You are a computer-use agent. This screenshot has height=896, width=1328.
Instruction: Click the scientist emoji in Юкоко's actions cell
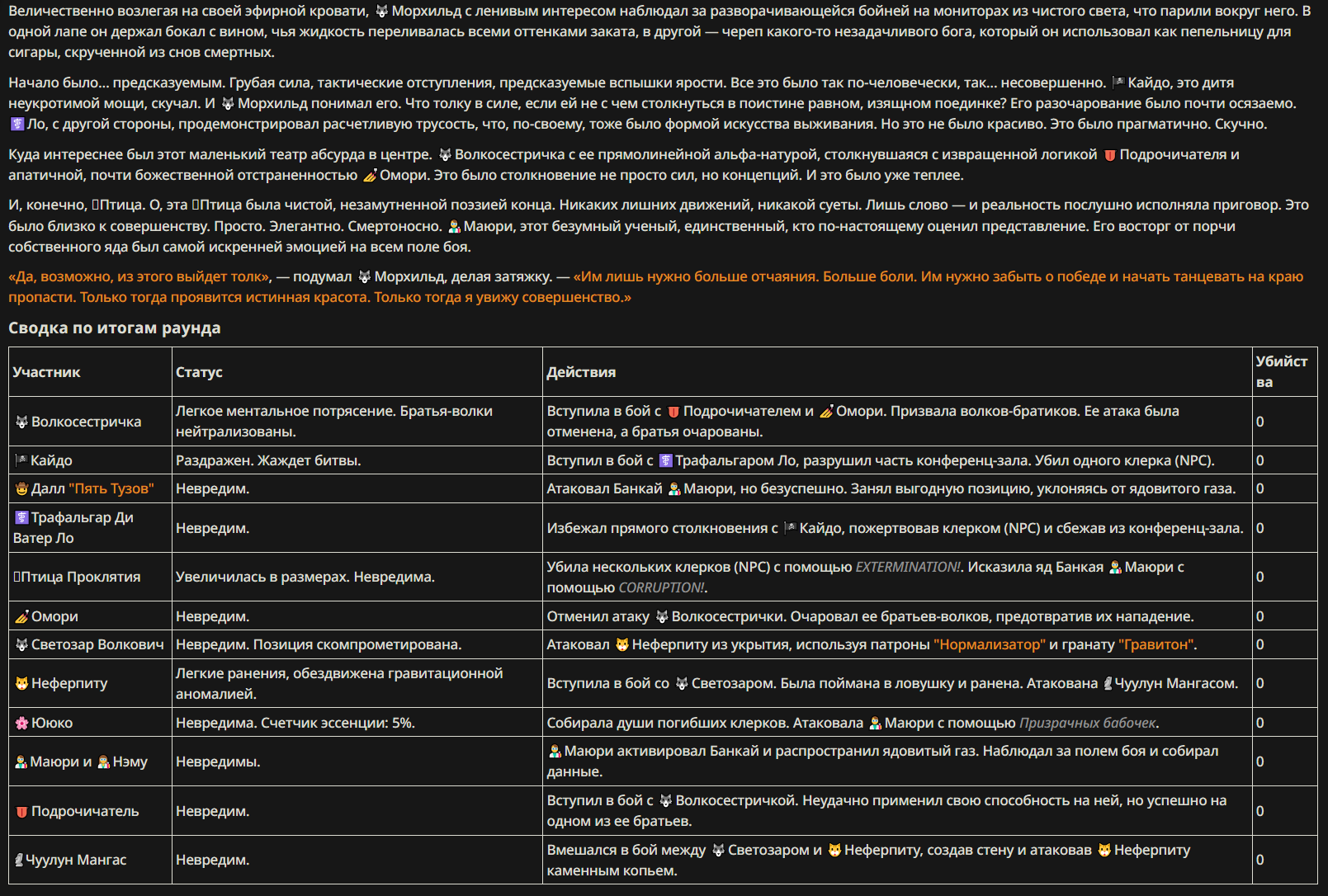875,723
